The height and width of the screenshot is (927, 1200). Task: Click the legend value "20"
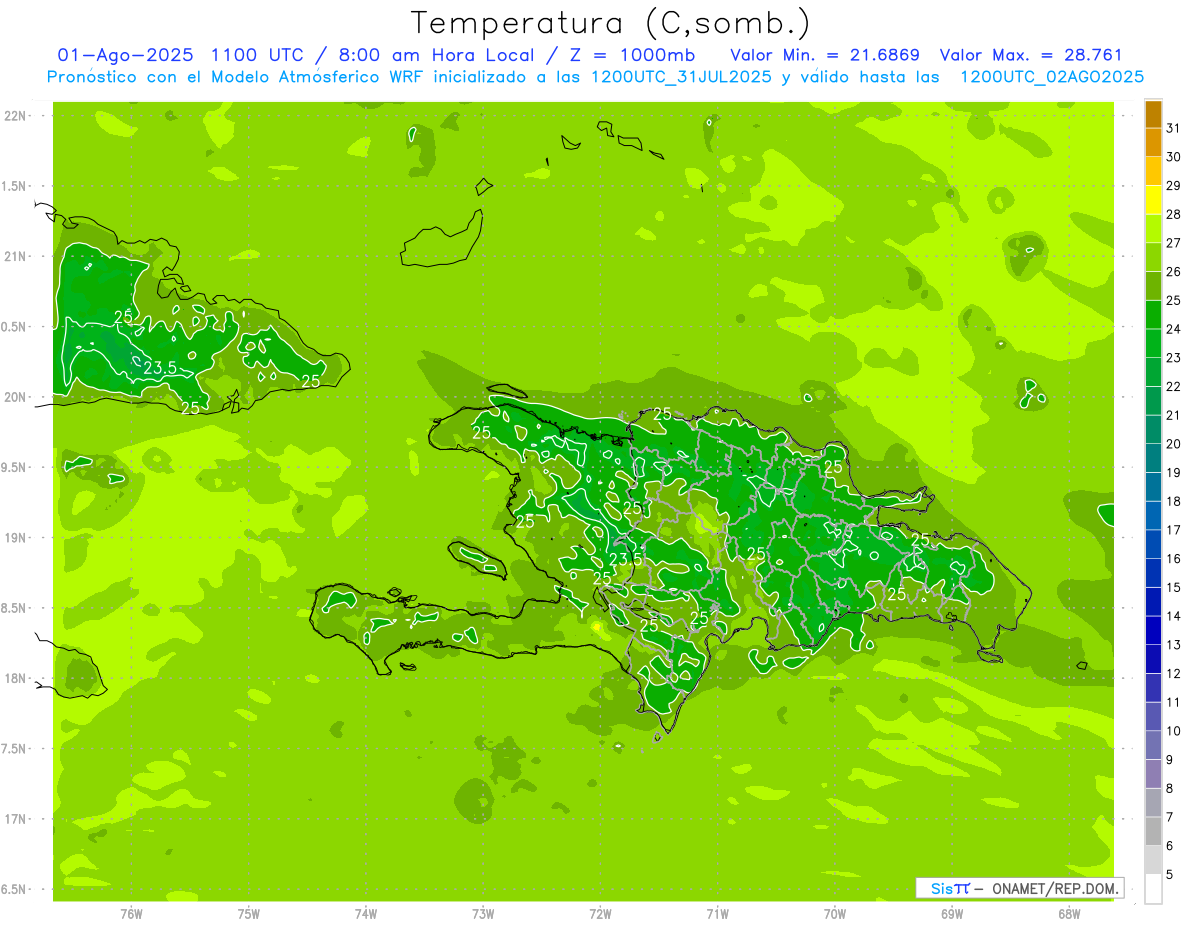[1174, 443]
